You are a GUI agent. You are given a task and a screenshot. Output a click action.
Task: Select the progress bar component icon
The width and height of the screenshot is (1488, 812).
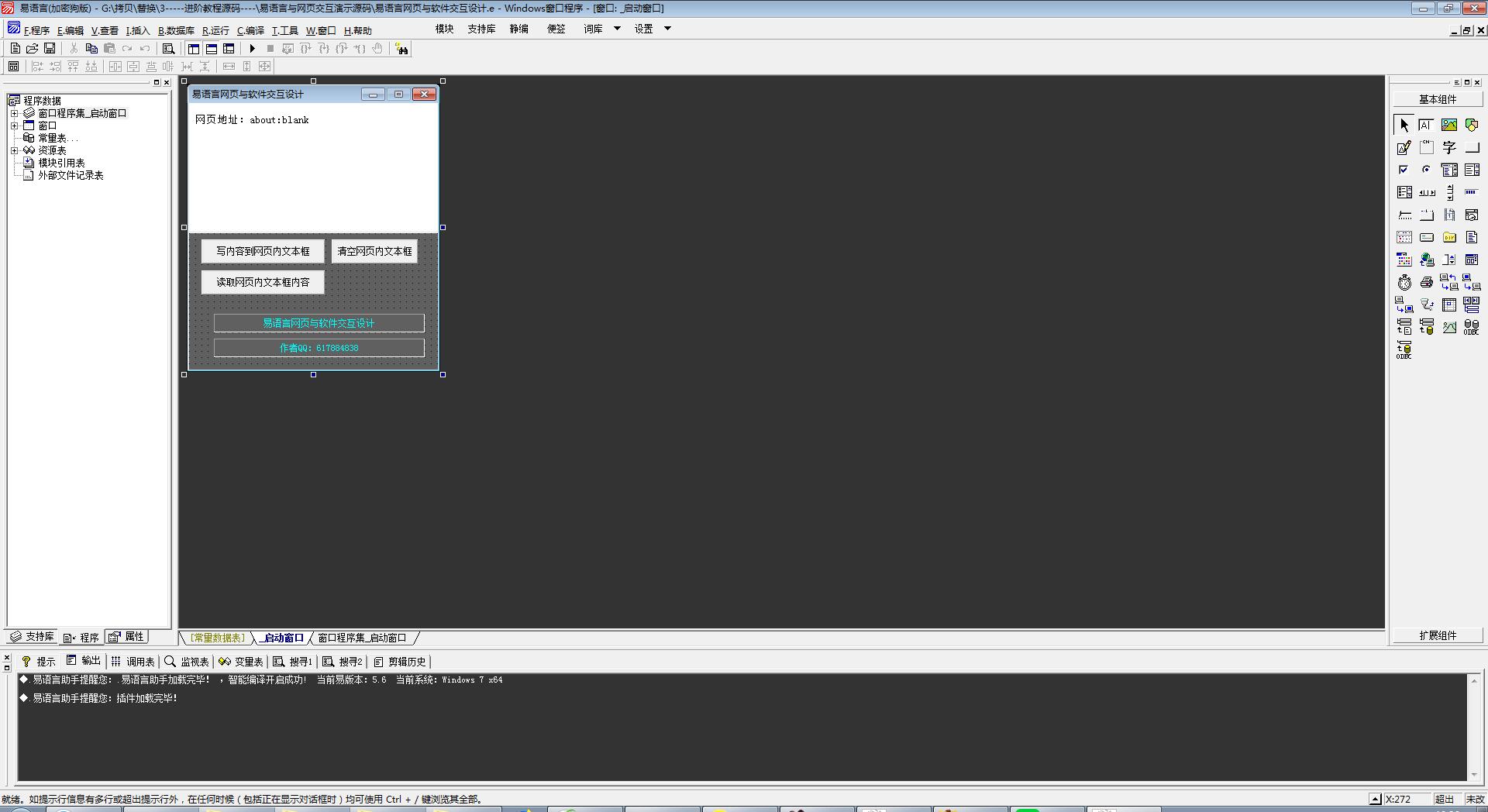[x=1472, y=192]
